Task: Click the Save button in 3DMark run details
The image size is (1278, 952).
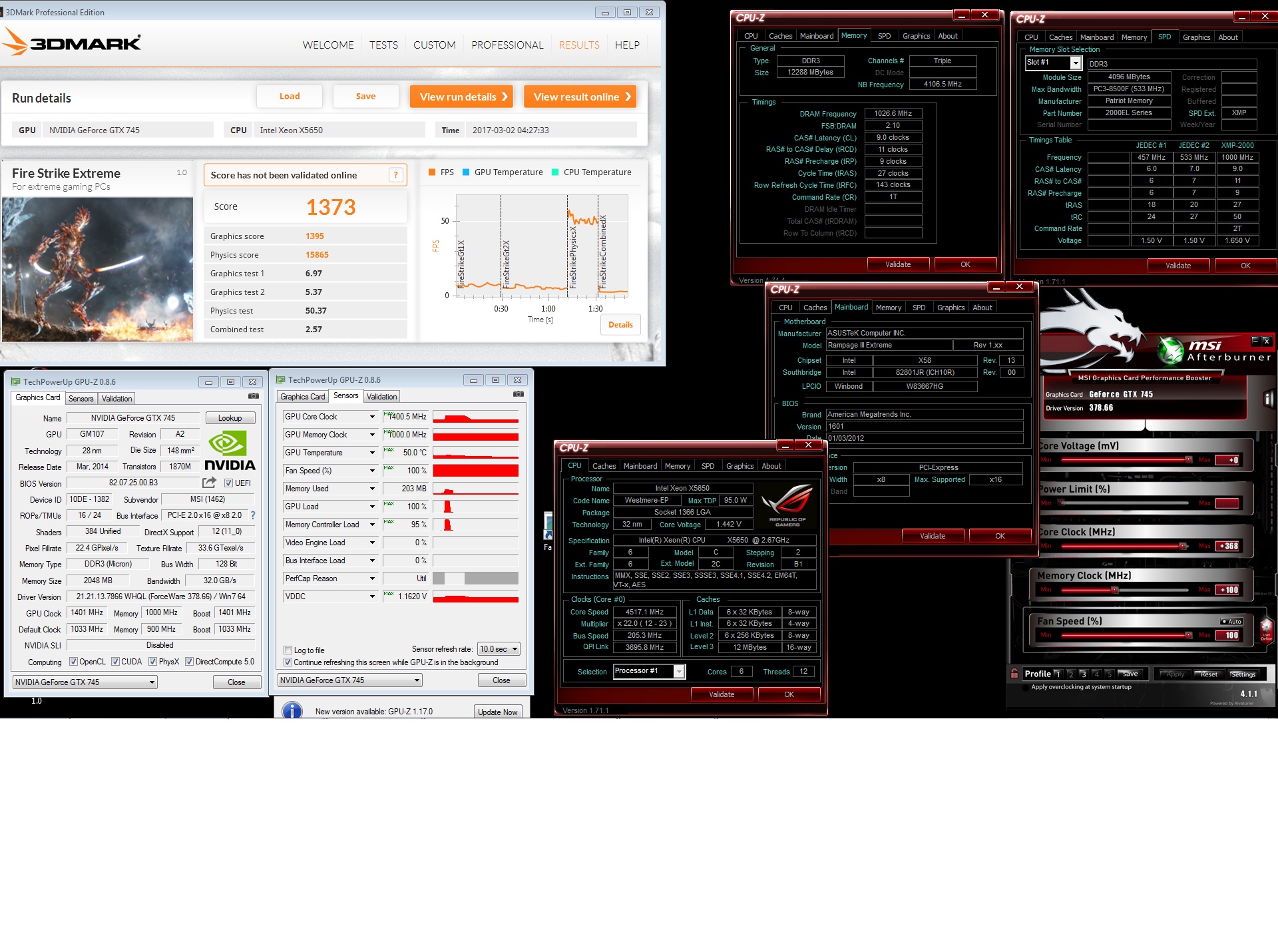Action: pyautogui.click(x=365, y=97)
